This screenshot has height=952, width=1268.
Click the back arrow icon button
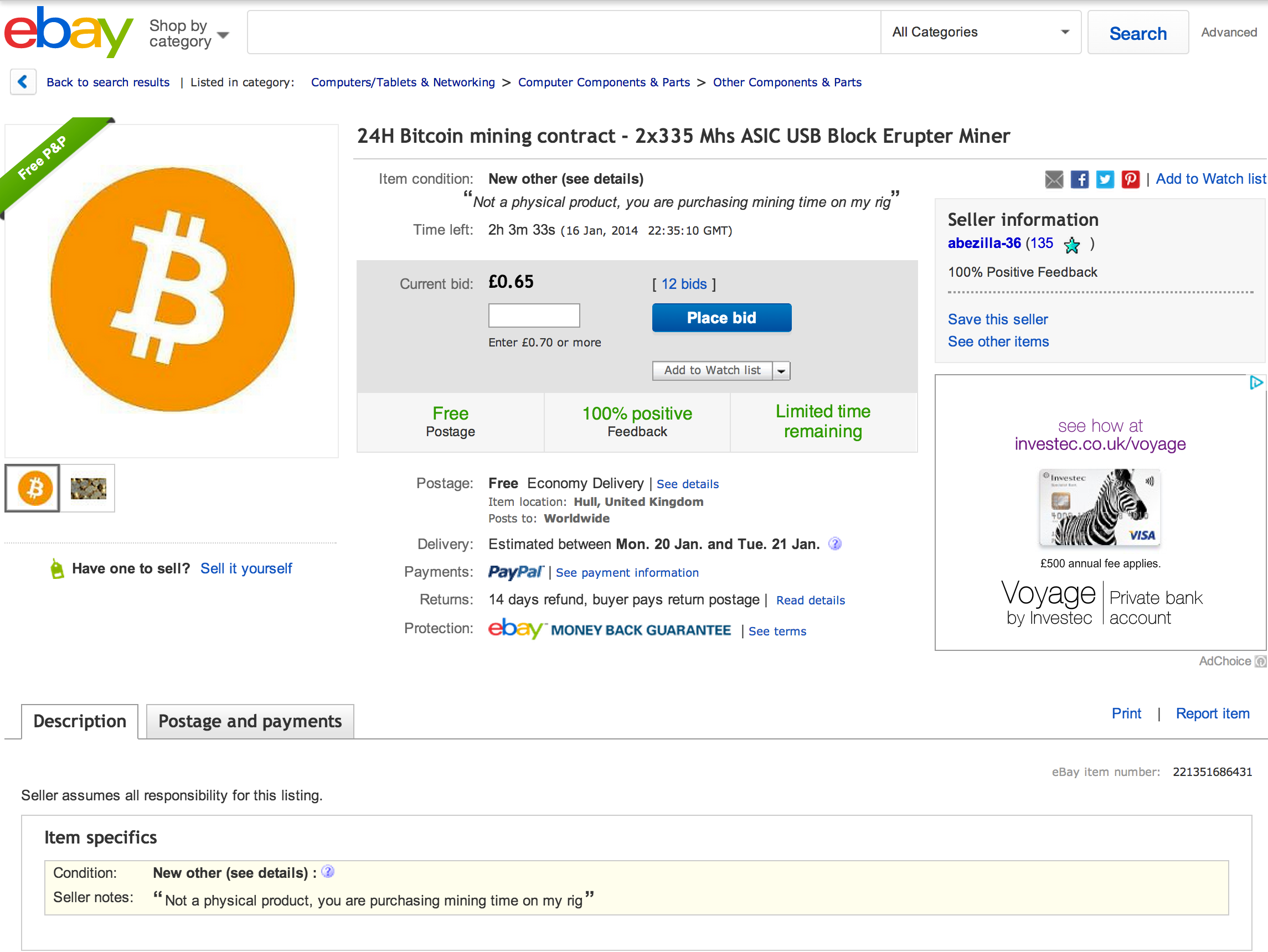pyautogui.click(x=23, y=82)
